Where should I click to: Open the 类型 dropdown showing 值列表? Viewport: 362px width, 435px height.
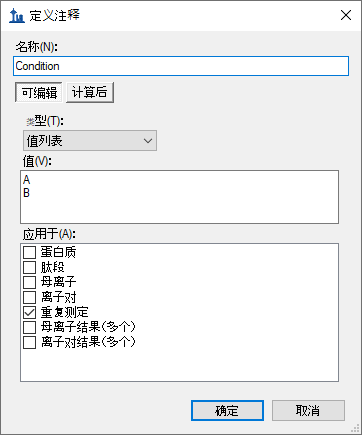pyautogui.click(x=90, y=141)
